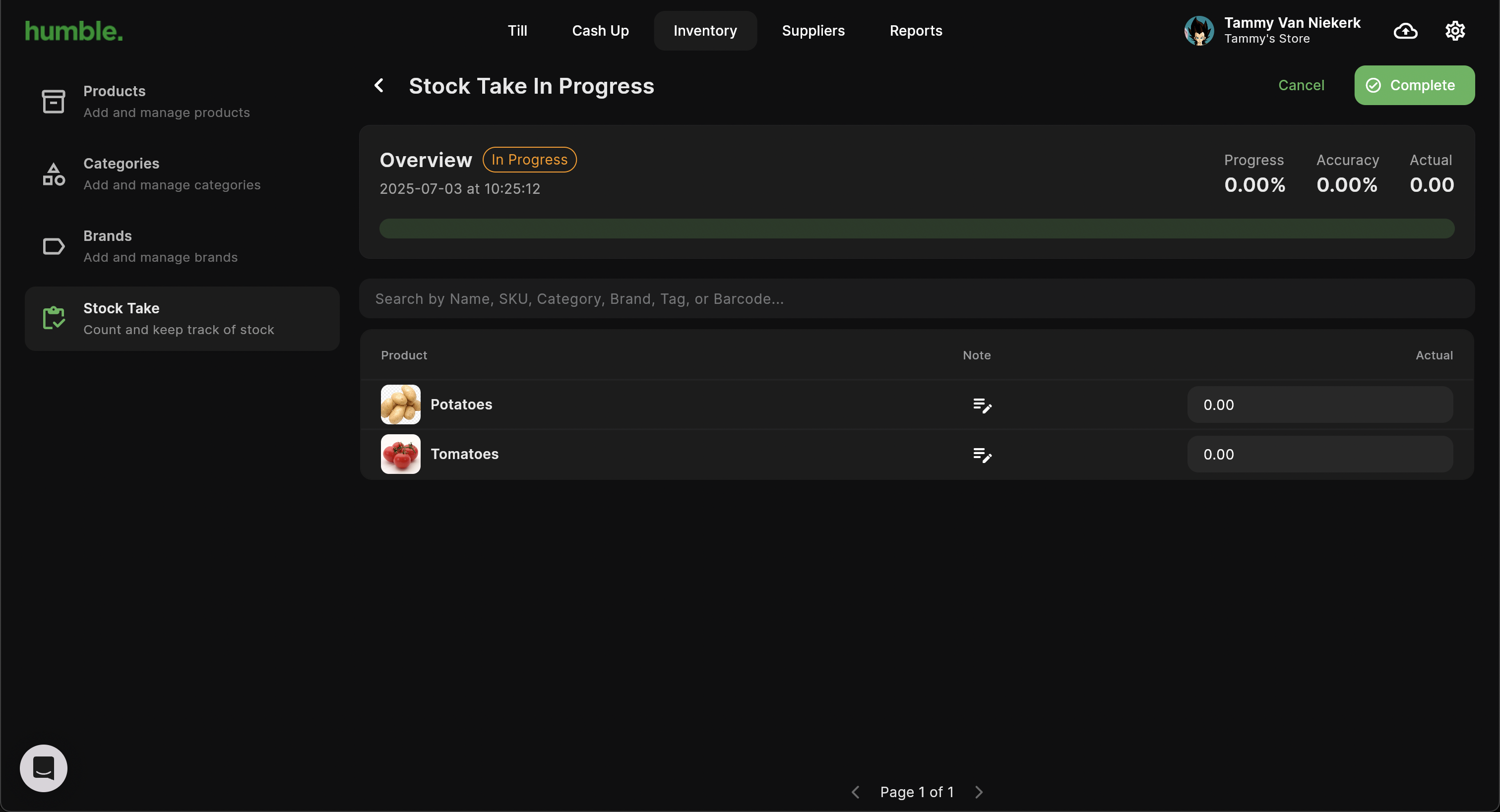
Task: Click the Accuracy 0.00% value
Action: (x=1347, y=185)
